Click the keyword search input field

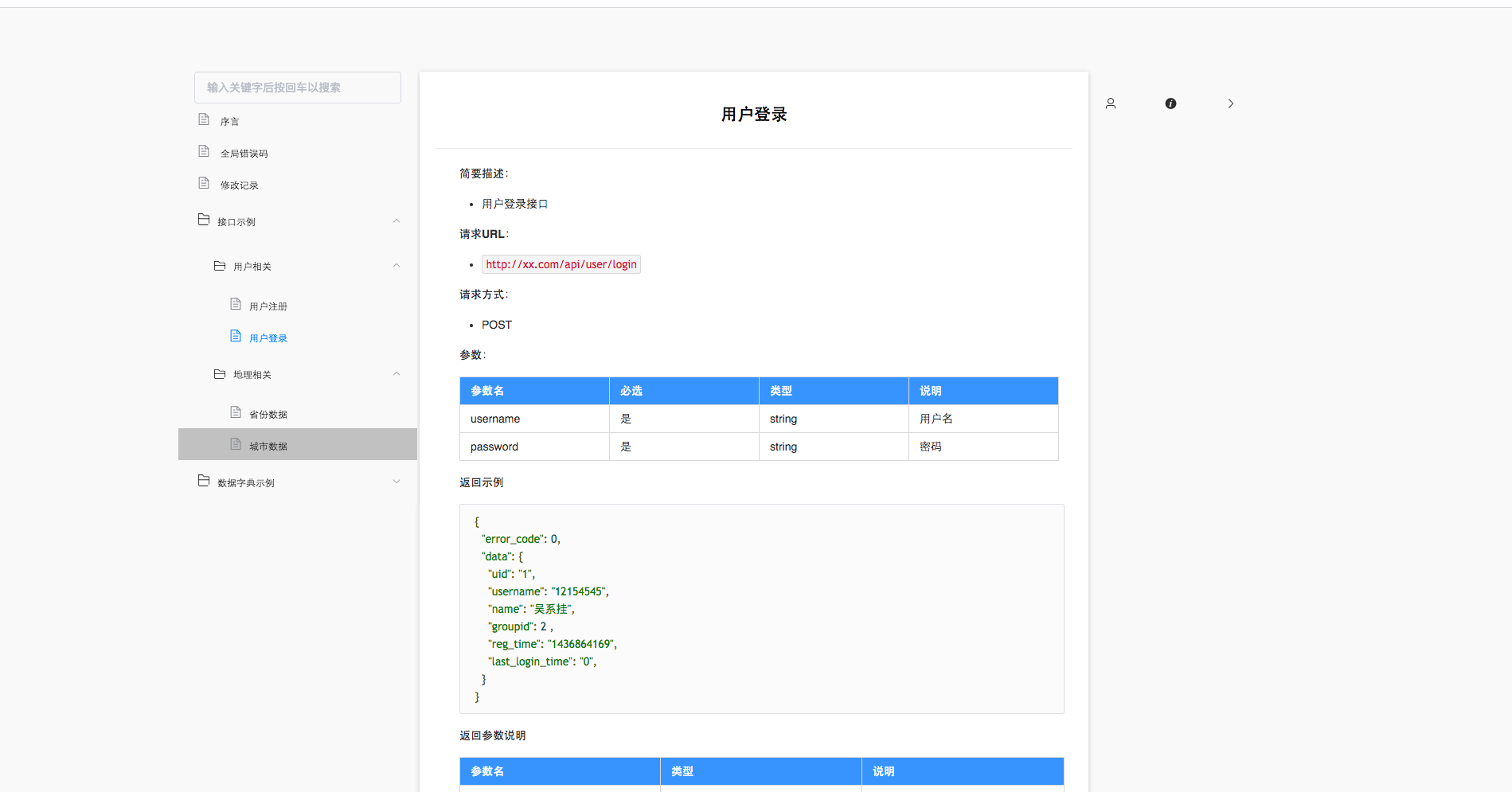297,88
